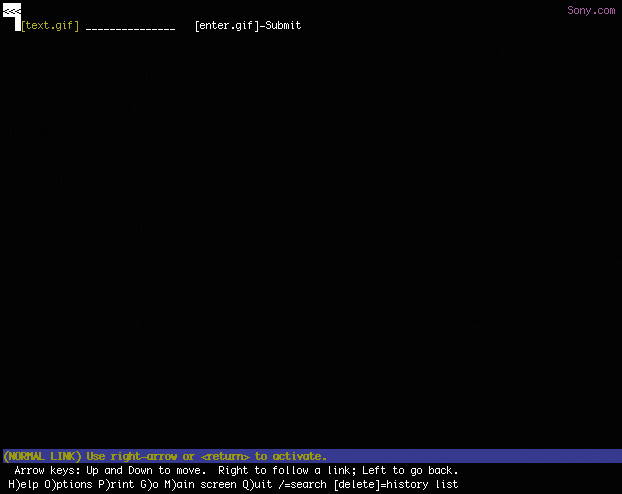The height and width of the screenshot is (494, 622).
Task: Click the O)ptions command in footer
Action: [x=68, y=484]
